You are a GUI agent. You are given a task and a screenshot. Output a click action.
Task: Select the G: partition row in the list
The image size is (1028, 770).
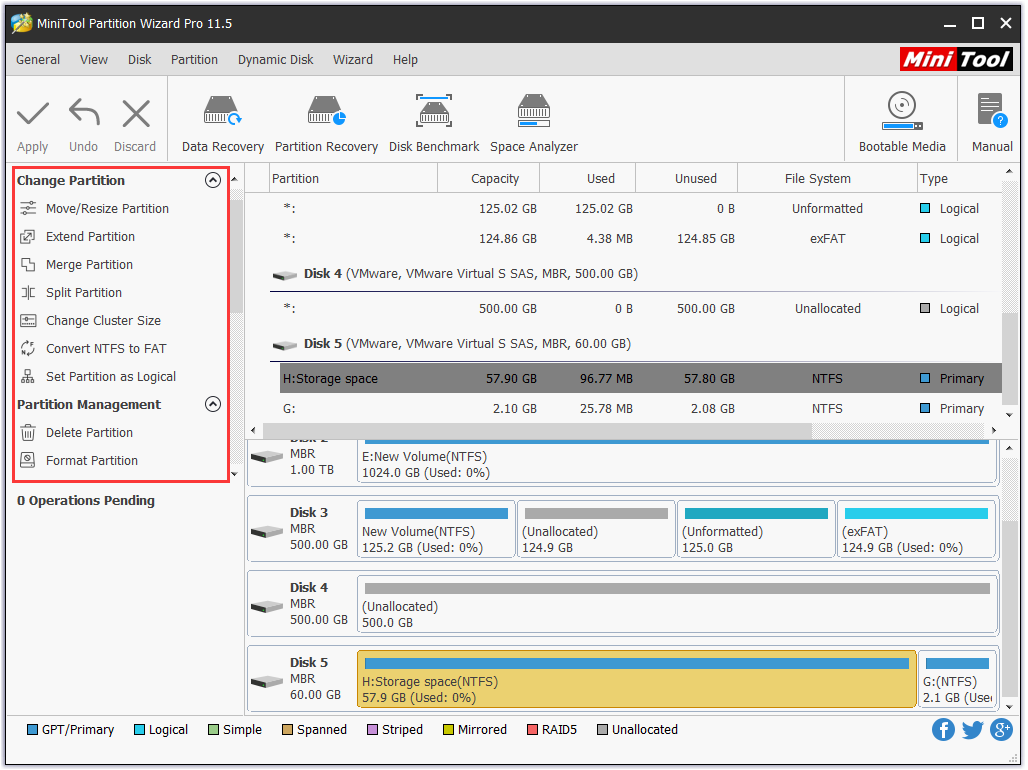[641, 409]
